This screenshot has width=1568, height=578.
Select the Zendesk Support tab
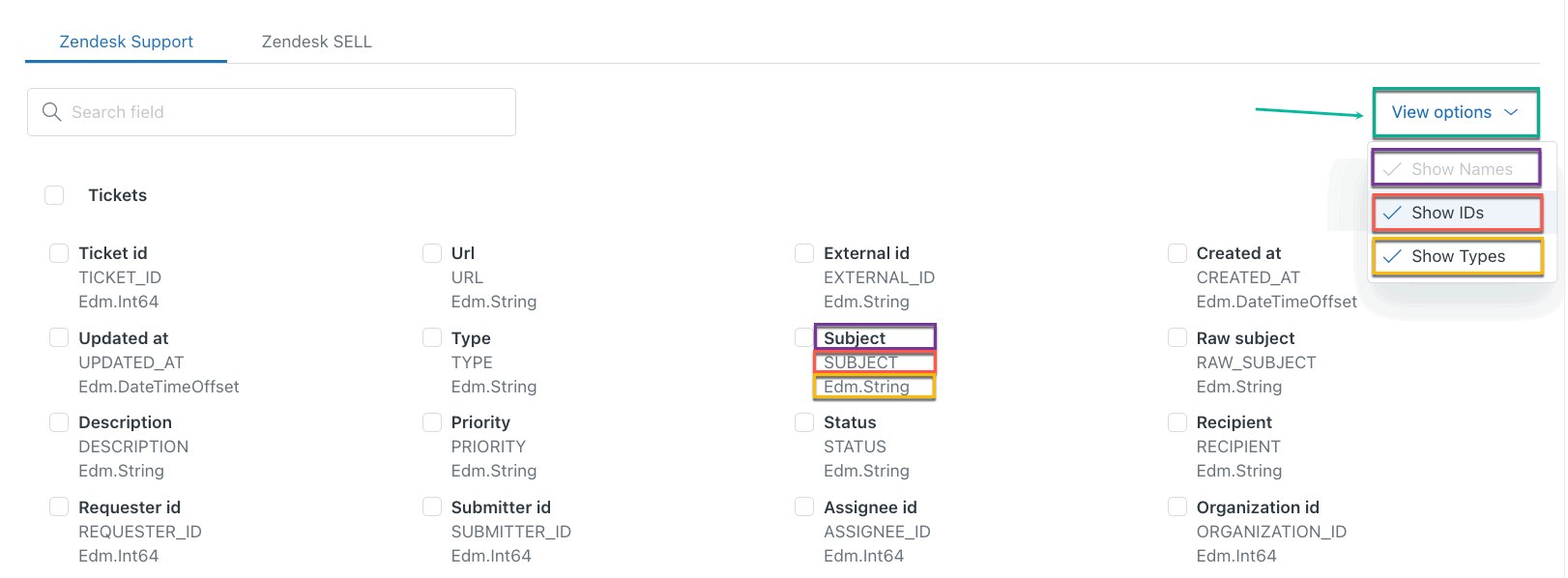[127, 42]
